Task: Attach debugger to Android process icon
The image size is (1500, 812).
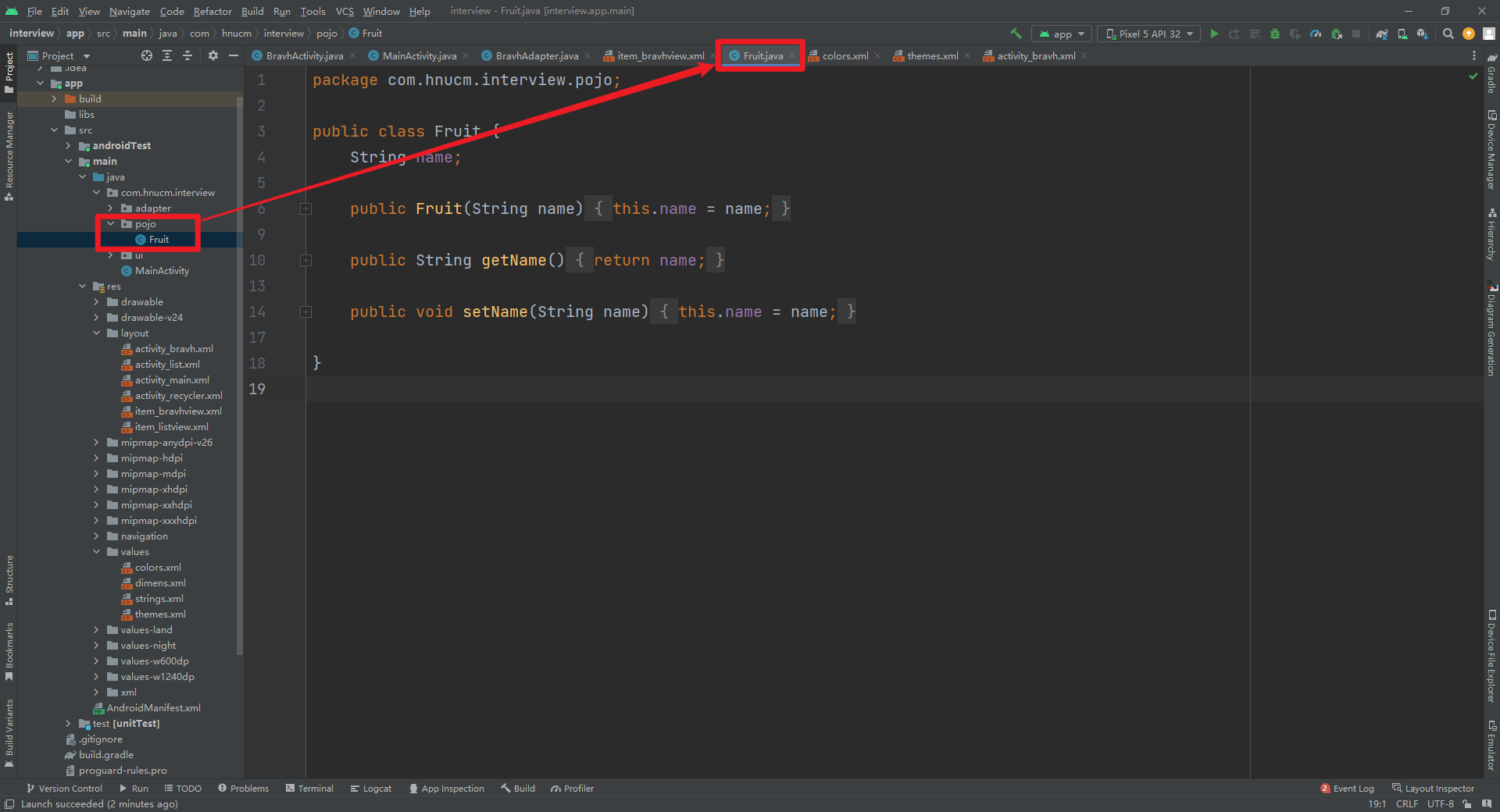Action: (x=1336, y=34)
